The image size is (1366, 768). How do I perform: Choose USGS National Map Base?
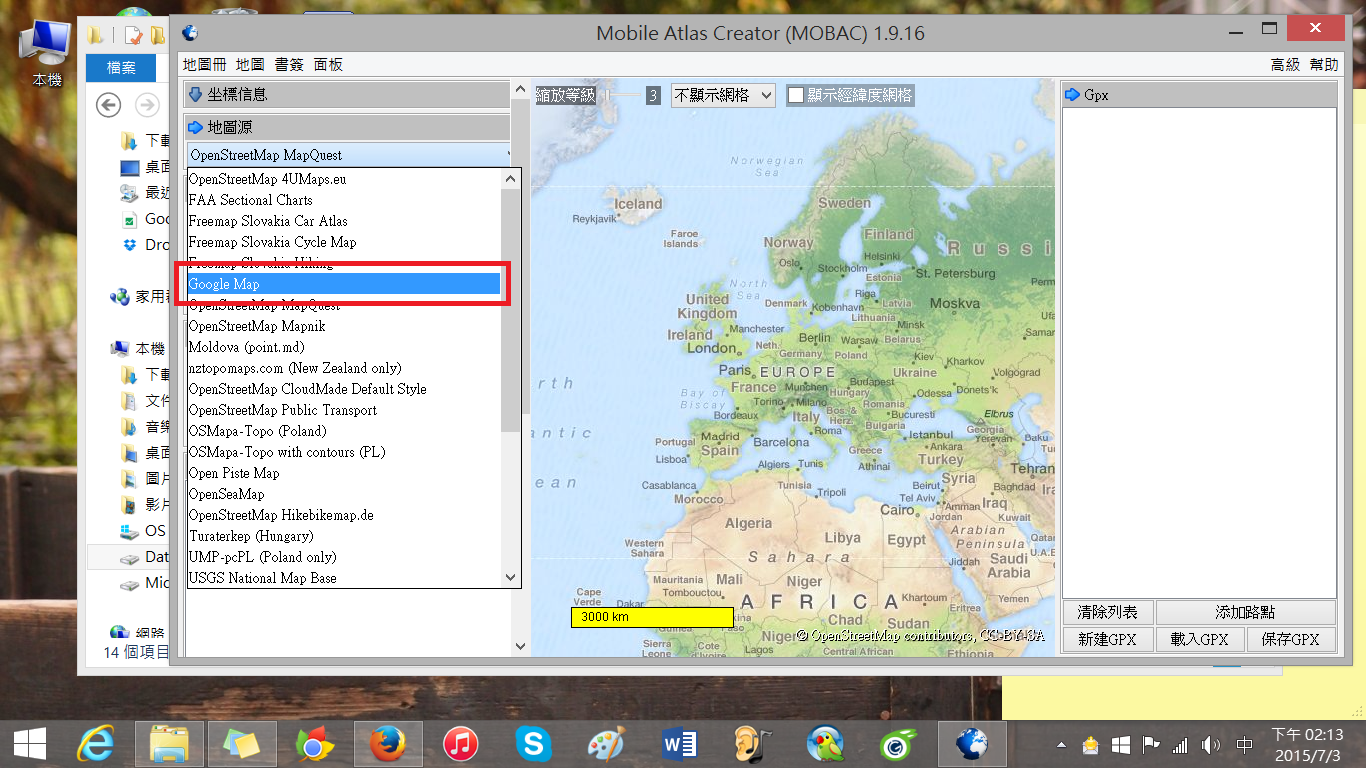pos(344,578)
